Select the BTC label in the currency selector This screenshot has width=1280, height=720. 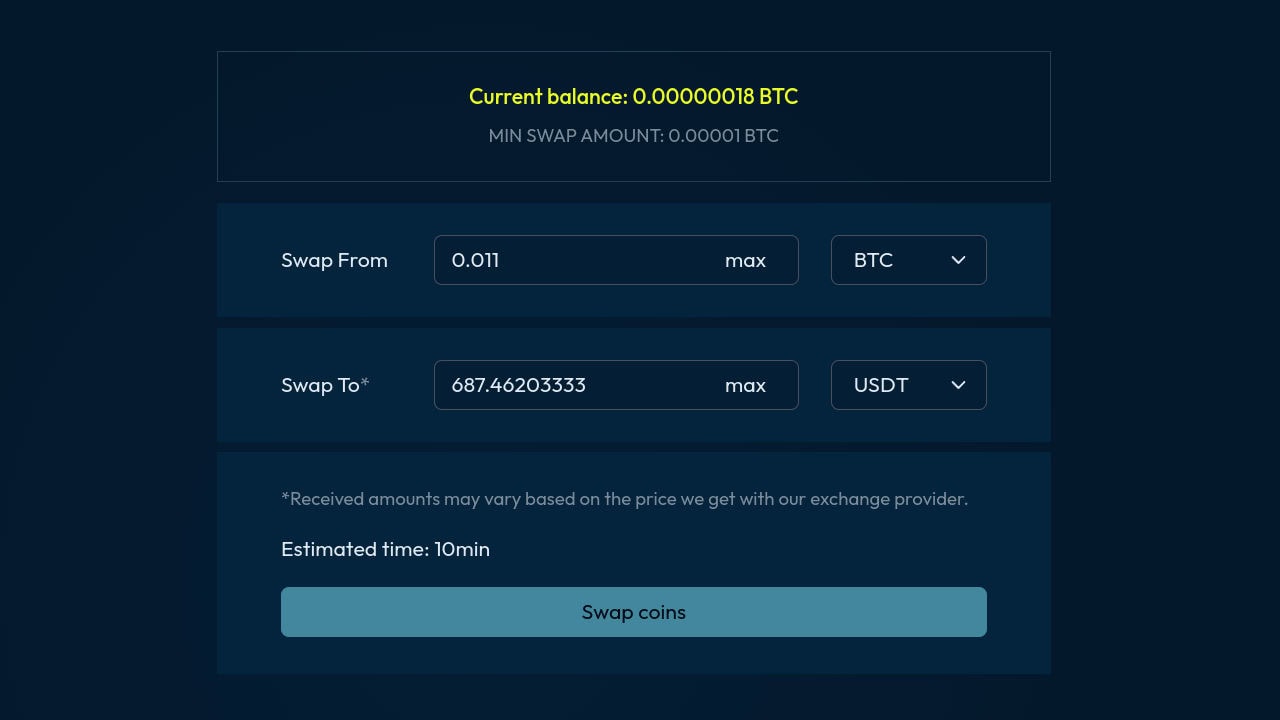coord(873,260)
